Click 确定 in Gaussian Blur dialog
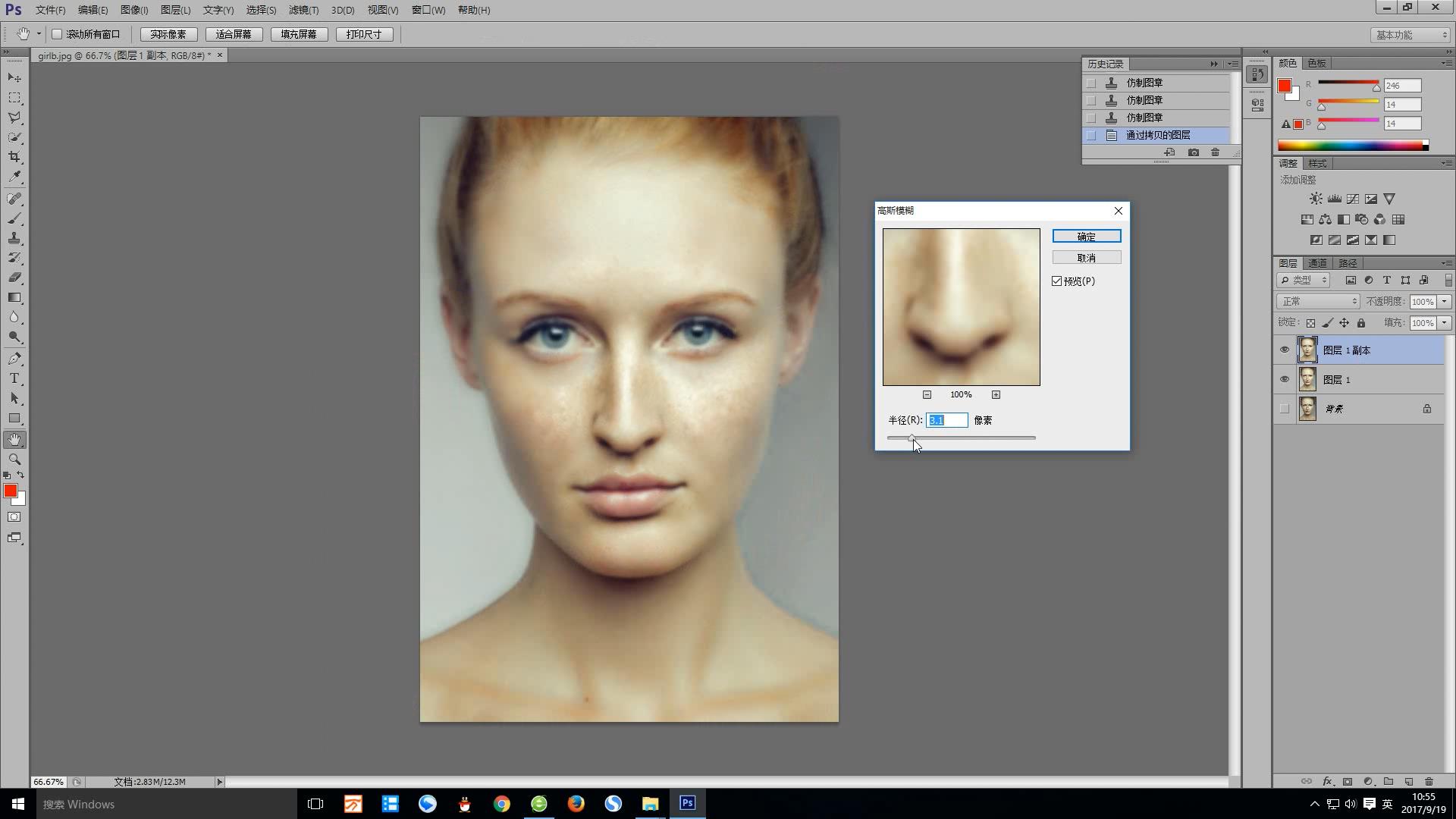1456x819 pixels. click(x=1086, y=237)
